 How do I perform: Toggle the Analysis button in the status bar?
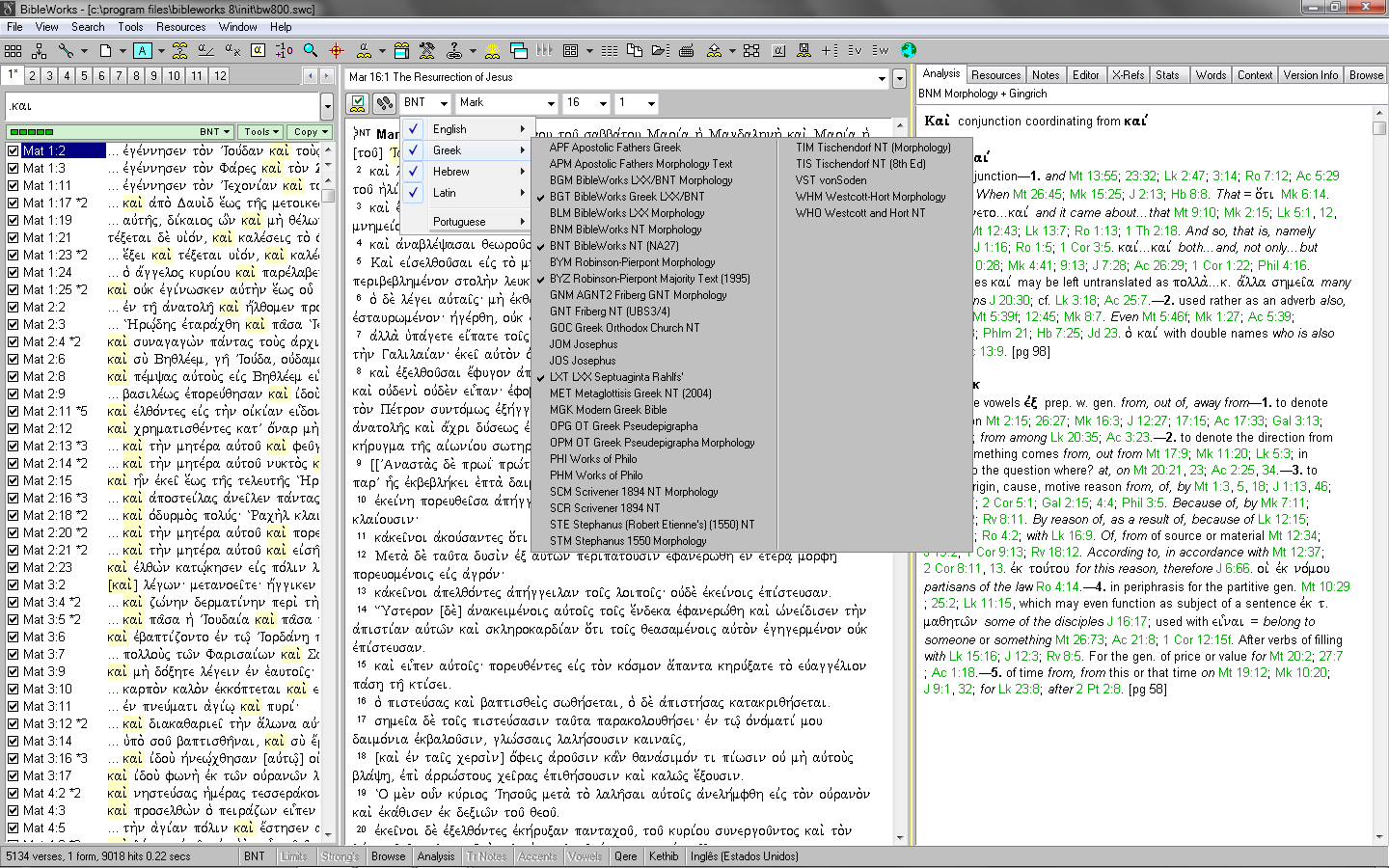click(x=436, y=855)
